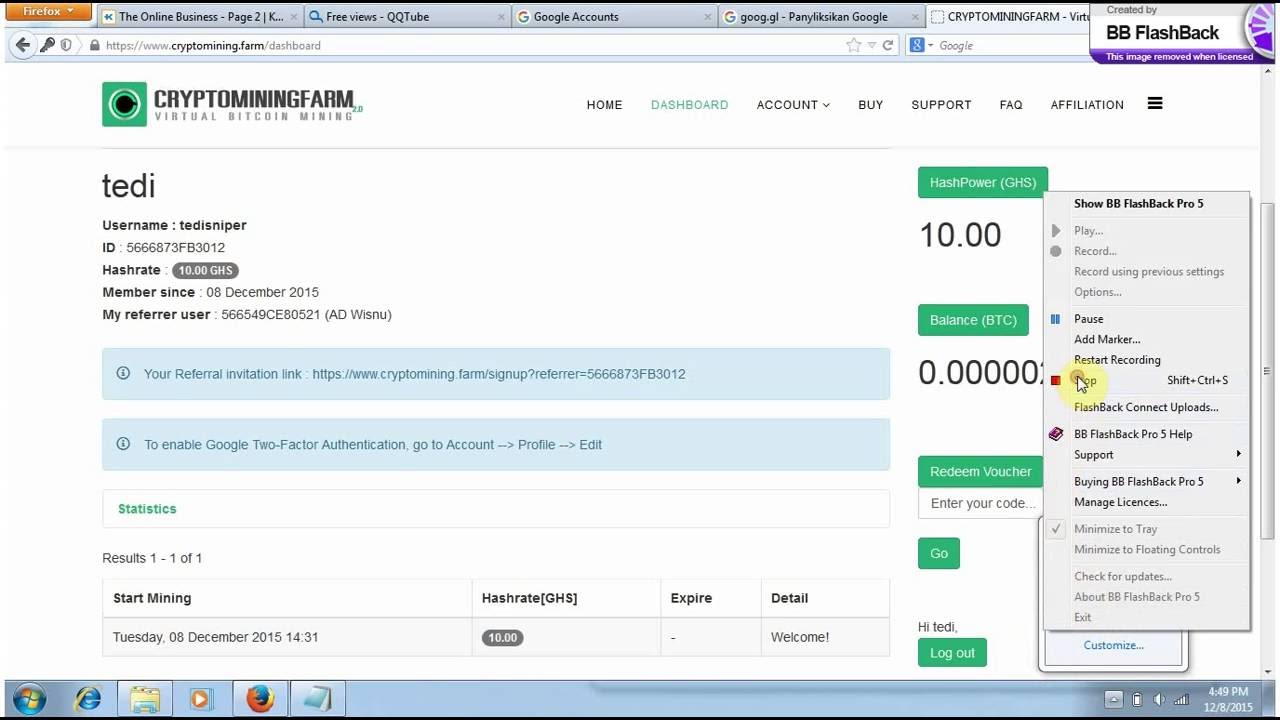Click the Statistics heading
This screenshot has height=720, width=1280.
coord(147,509)
